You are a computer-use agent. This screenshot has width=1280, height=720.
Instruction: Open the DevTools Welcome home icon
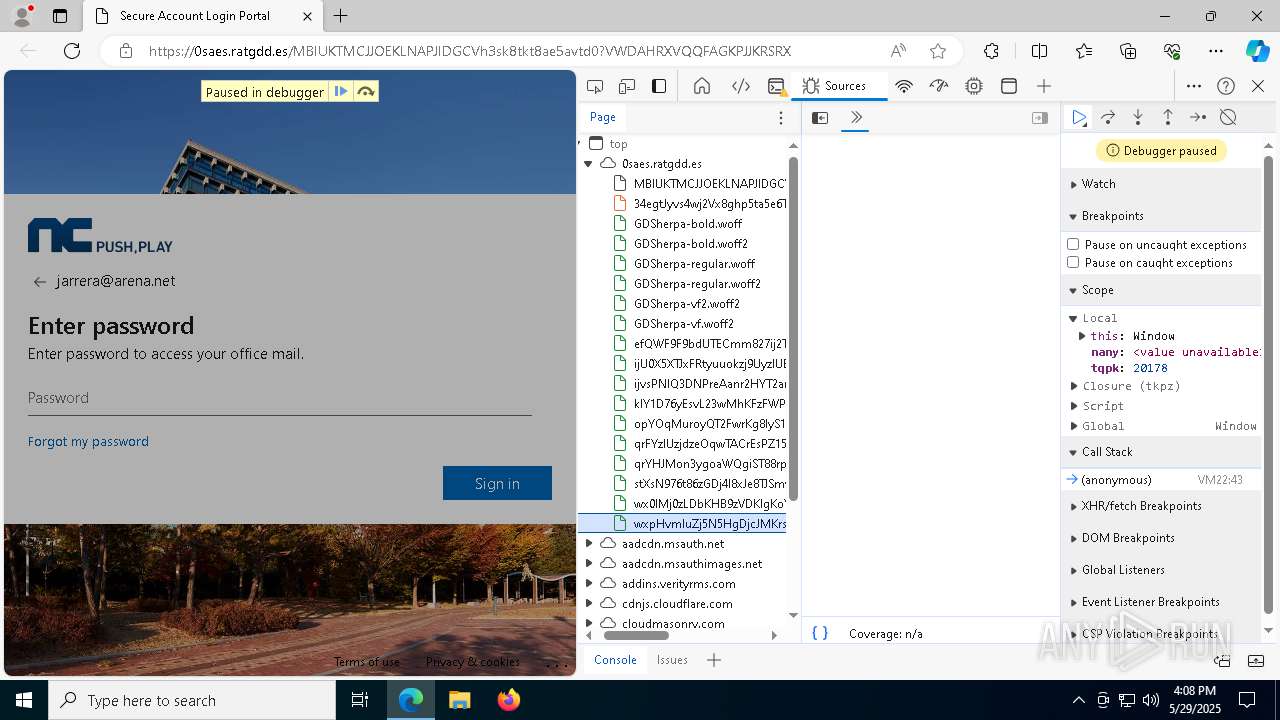(x=702, y=86)
